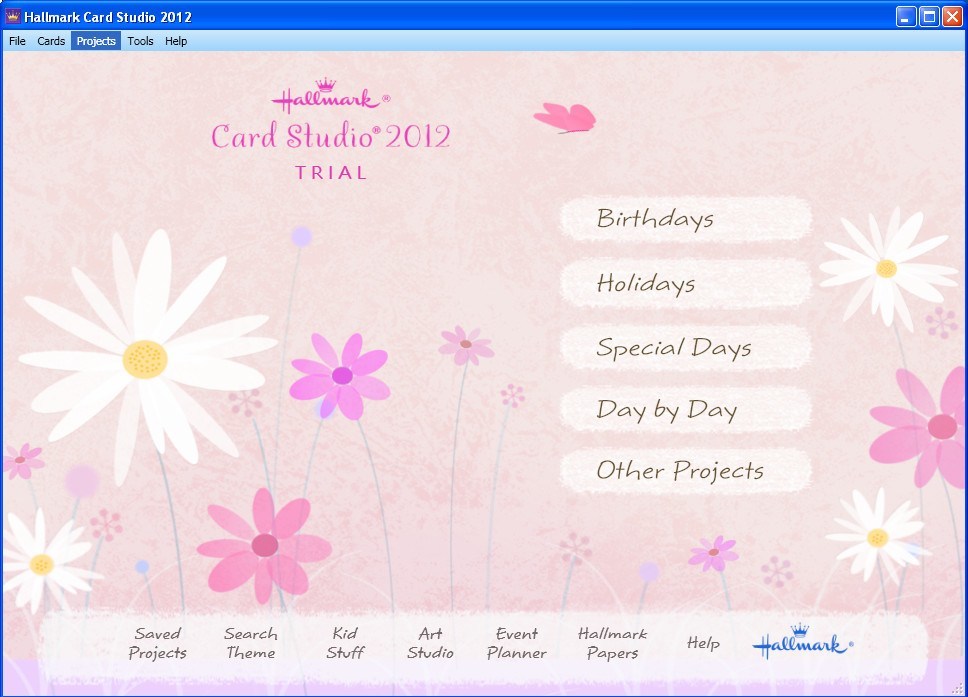Open the Event Planner
The height and width of the screenshot is (697, 968).
[517, 643]
